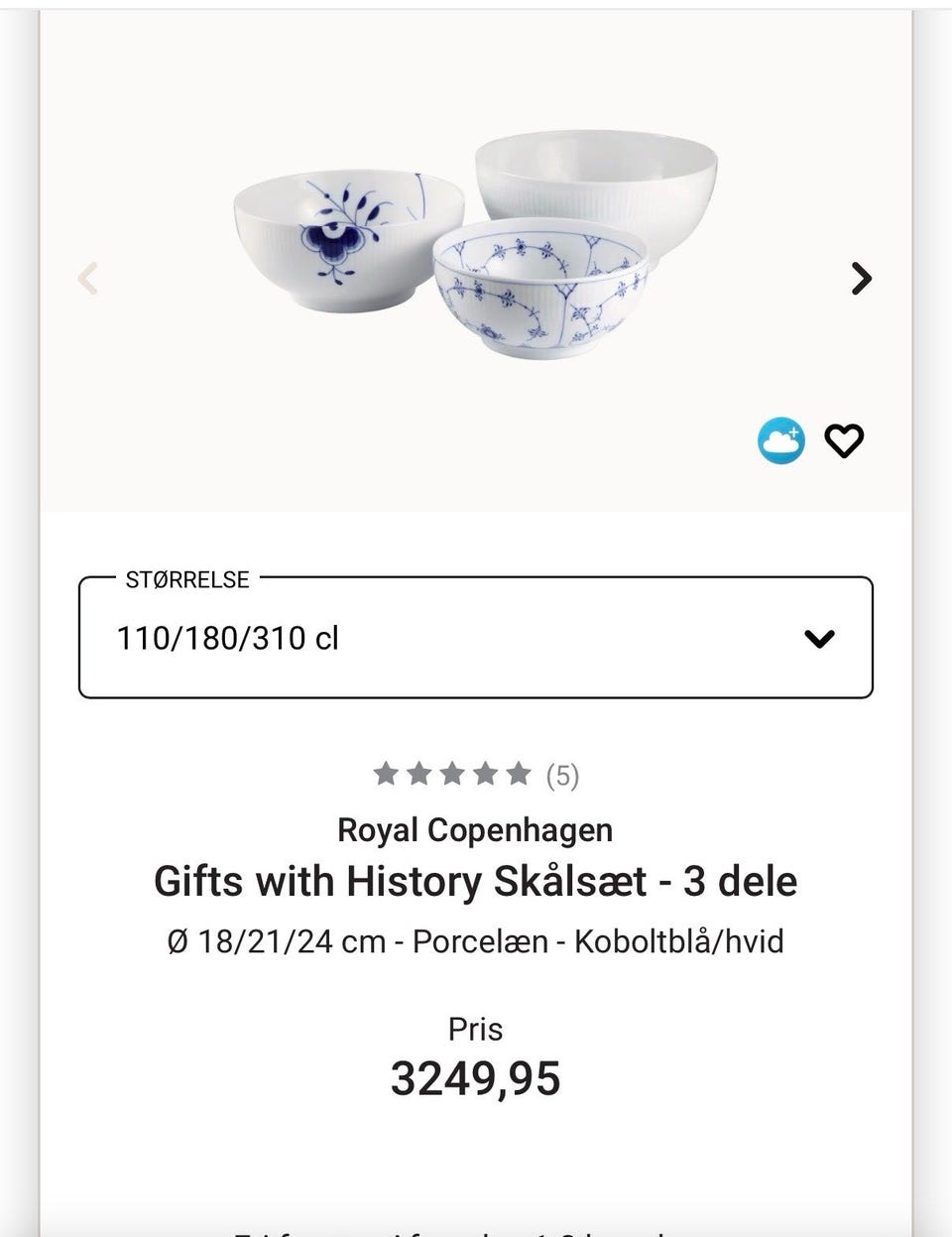The height and width of the screenshot is (1237, 952).
Task: Click the Gifts with History Skålsæt title
Action: tap(476, 881)
